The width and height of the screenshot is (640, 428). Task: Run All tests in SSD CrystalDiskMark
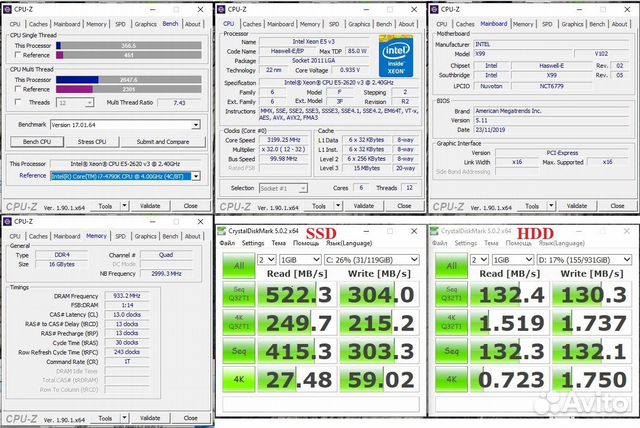239,266
